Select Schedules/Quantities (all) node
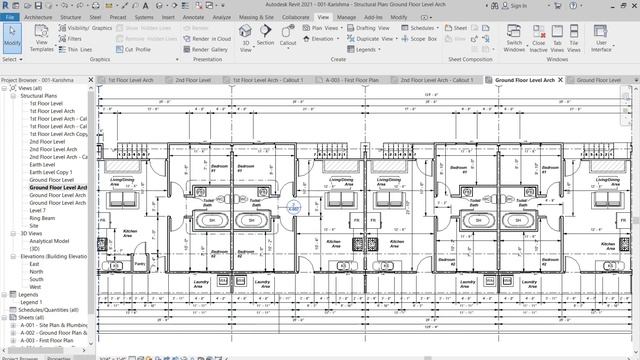This screenshot has width=640, height=360. click(x=48, y=310)
